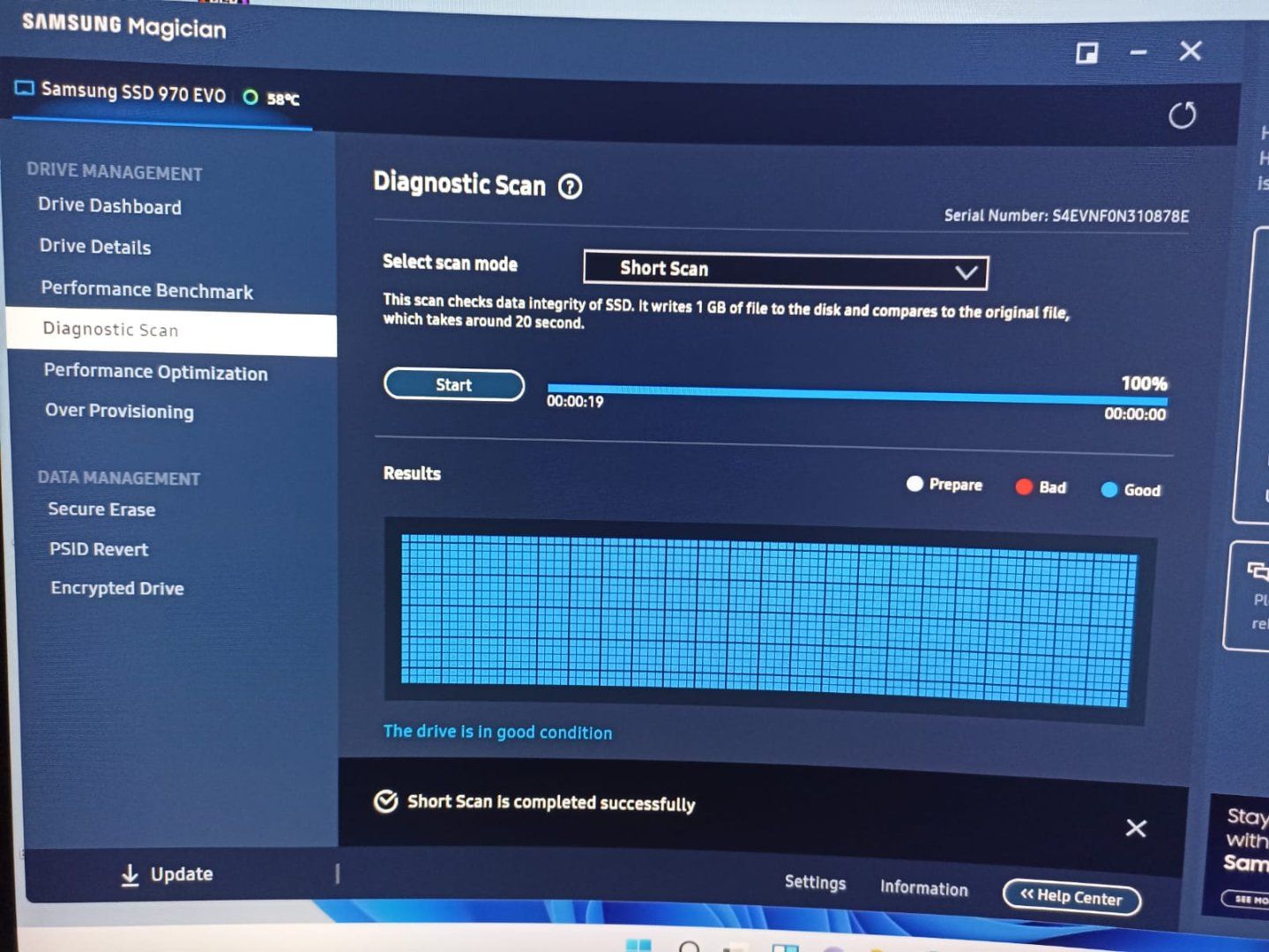This screenshot has height=952, width=1269.
Task: Open the Select scan mode dropdown
Action: tap(786, 271)
